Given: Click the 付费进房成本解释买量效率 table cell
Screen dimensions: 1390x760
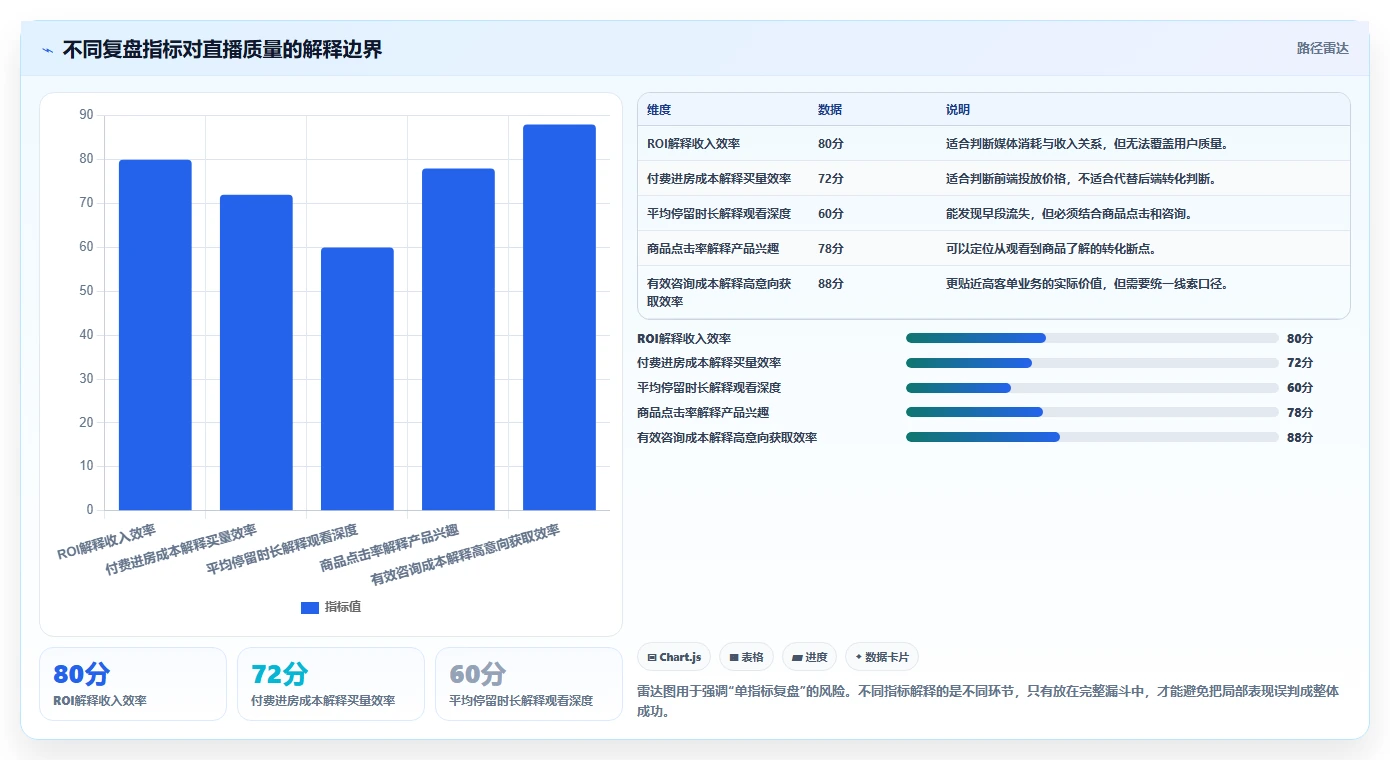Looking at the screenshot, I should point(719,179).
